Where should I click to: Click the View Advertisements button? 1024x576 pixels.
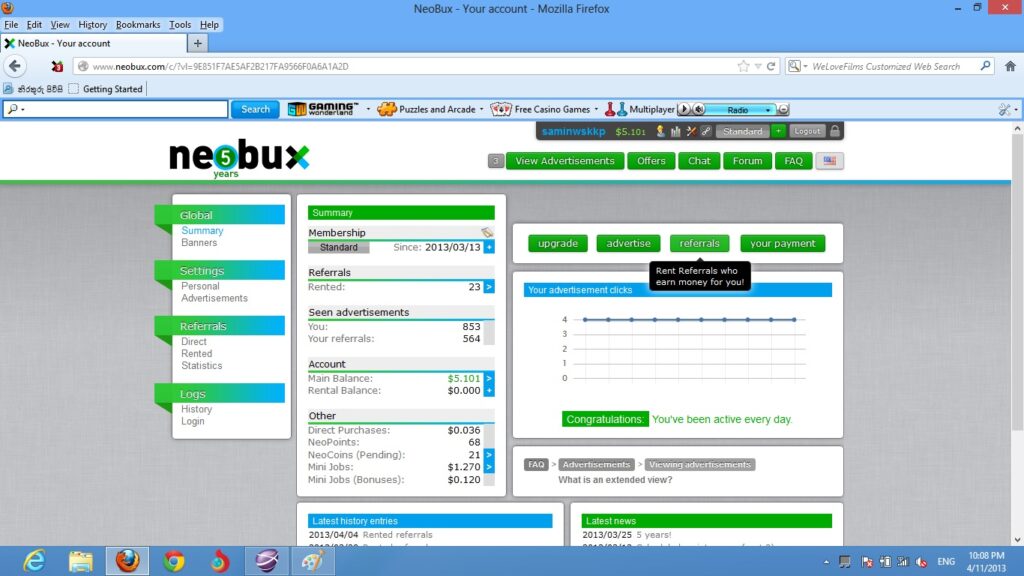[565, 161]
